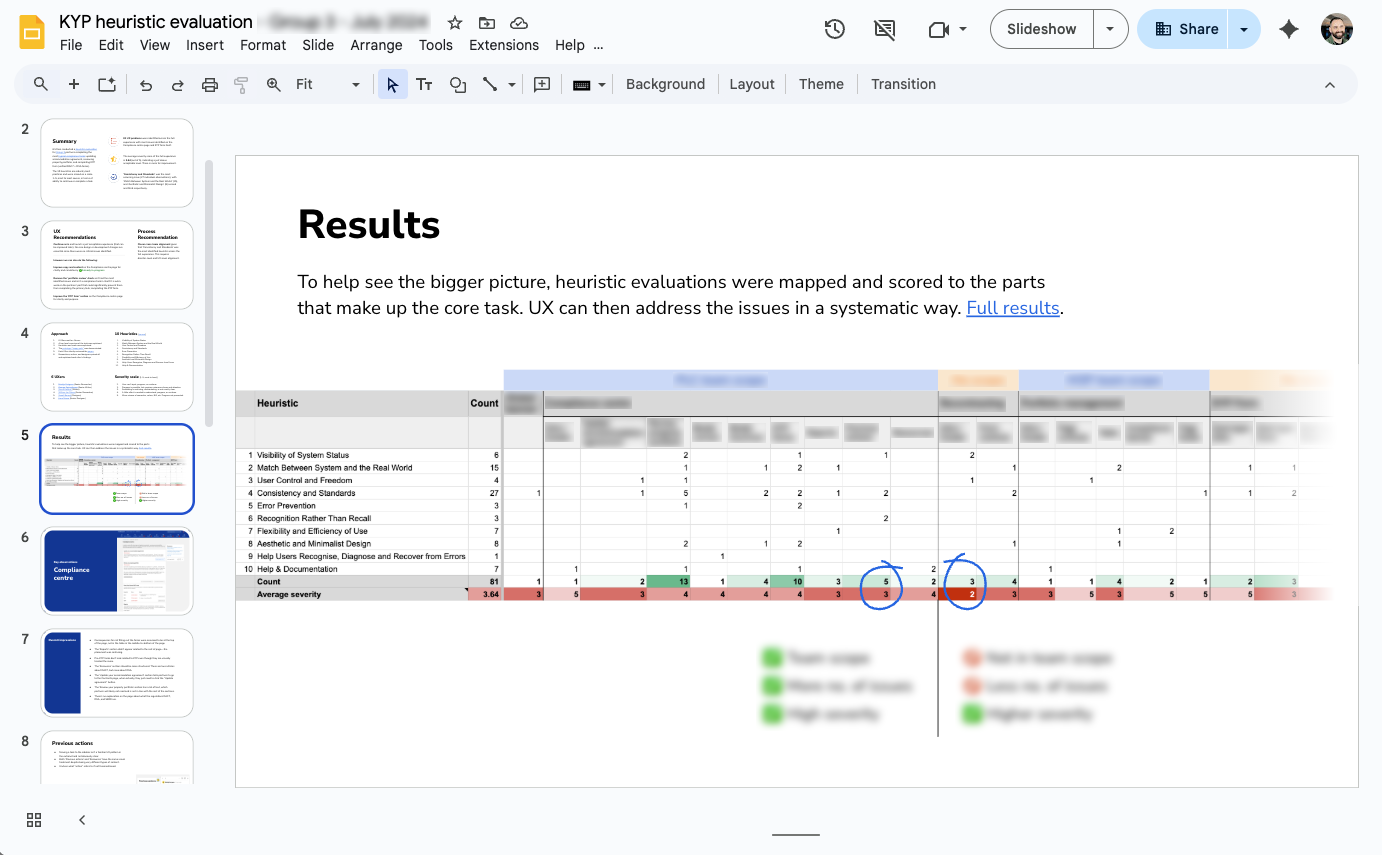Open the Insert menu
The height and width of the screenshot is (855, 1382).
[205, 45]
